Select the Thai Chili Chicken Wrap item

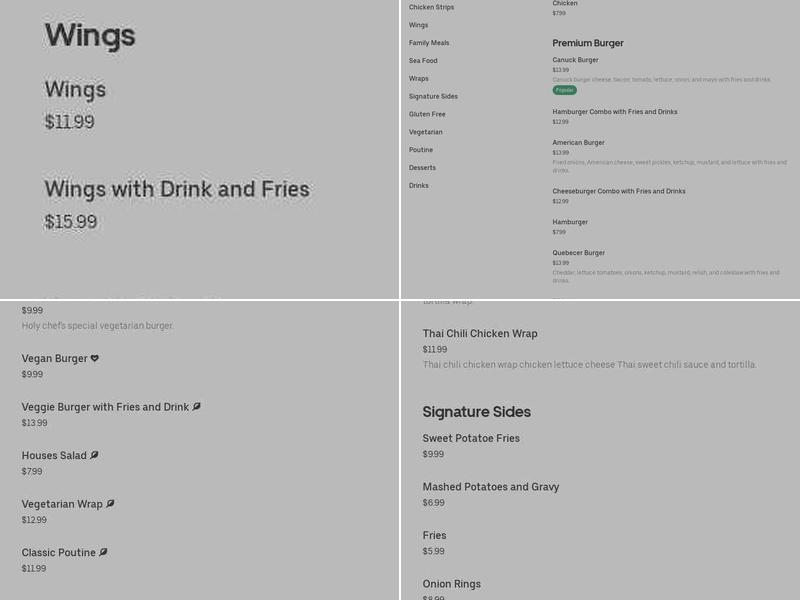click(x=480, y=333)
